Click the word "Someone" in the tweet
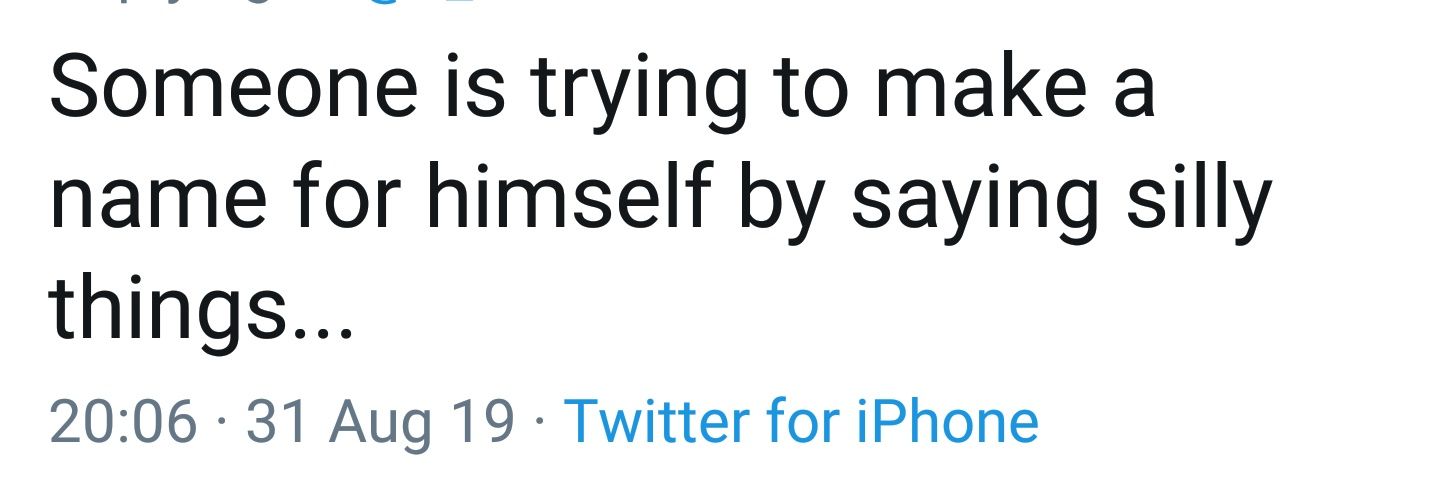1440x480 pixels. tap(233, 87)
